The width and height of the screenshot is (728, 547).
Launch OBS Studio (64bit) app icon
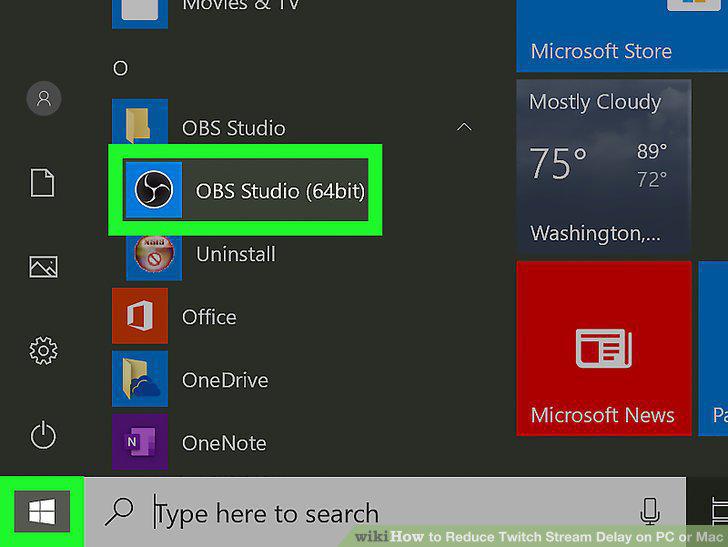click(x=154, y=190)
